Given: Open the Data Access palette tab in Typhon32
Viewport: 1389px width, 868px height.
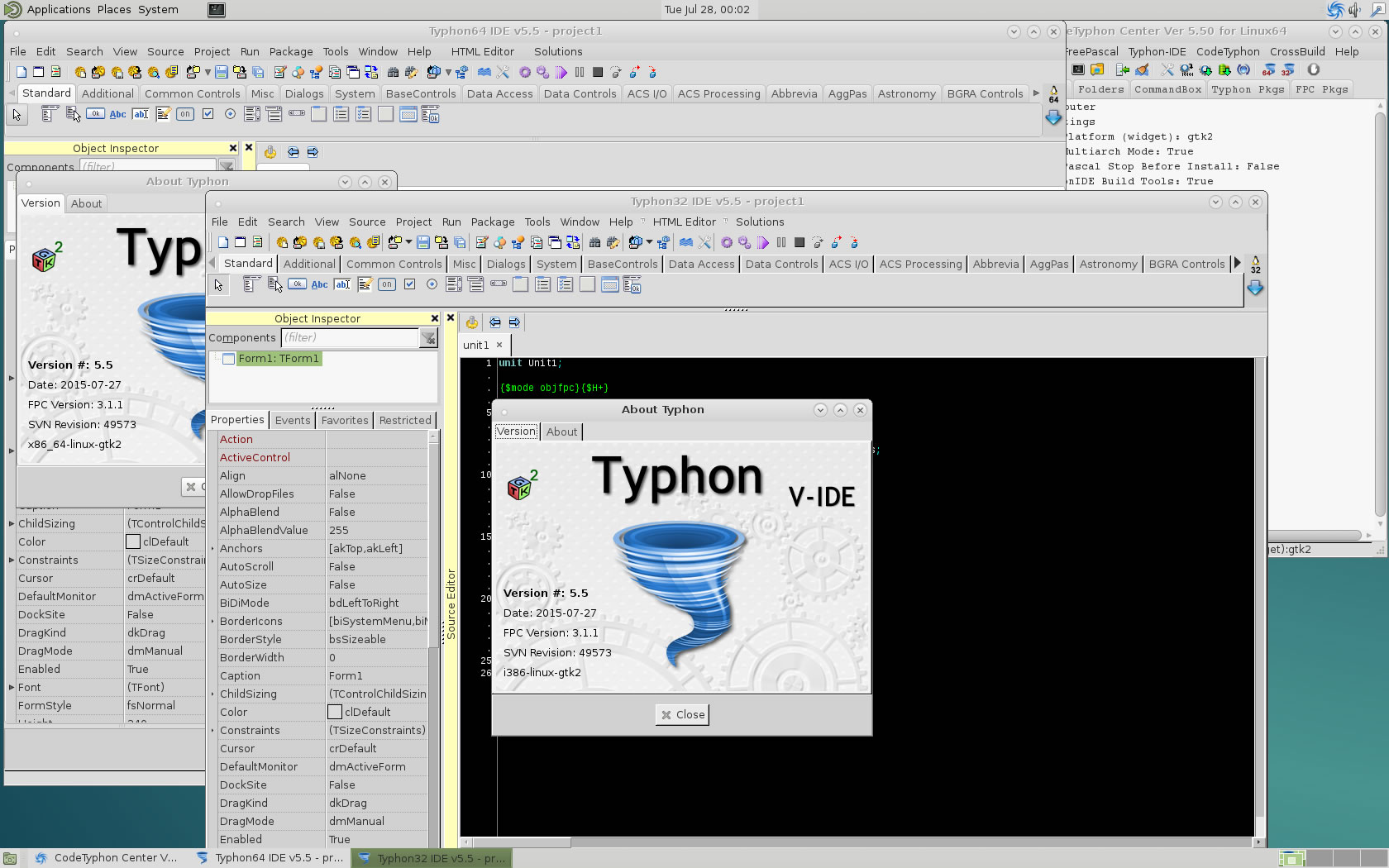Looking at the screenshot, I should click(x=701, y=264).
